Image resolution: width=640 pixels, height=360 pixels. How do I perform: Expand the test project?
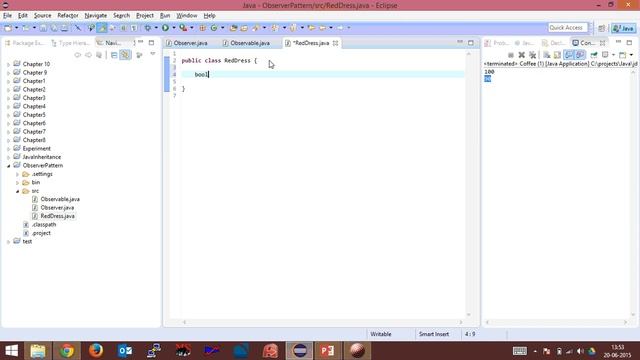coord(9,242)
